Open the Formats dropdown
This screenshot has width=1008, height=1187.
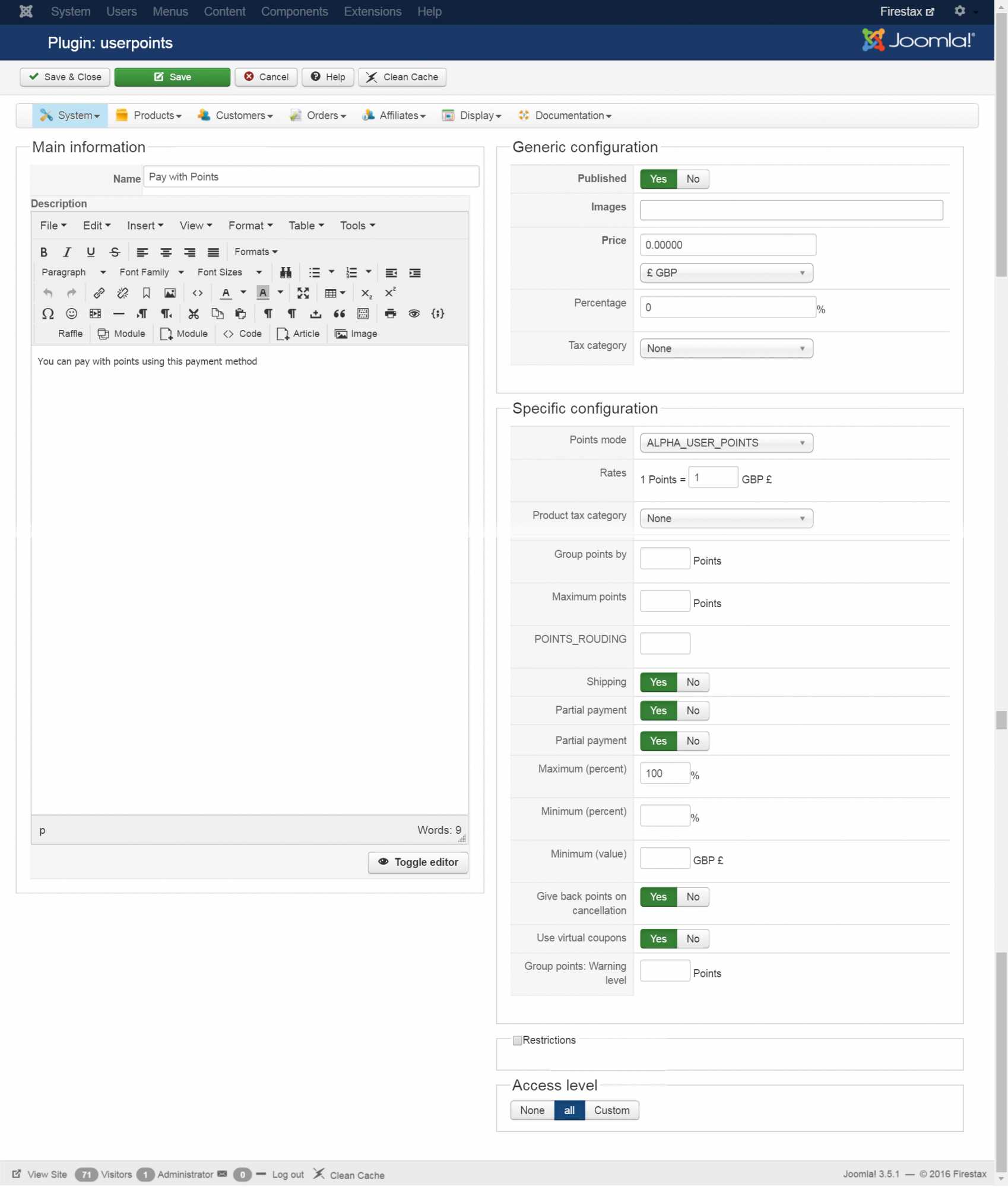tap(256, 252)
